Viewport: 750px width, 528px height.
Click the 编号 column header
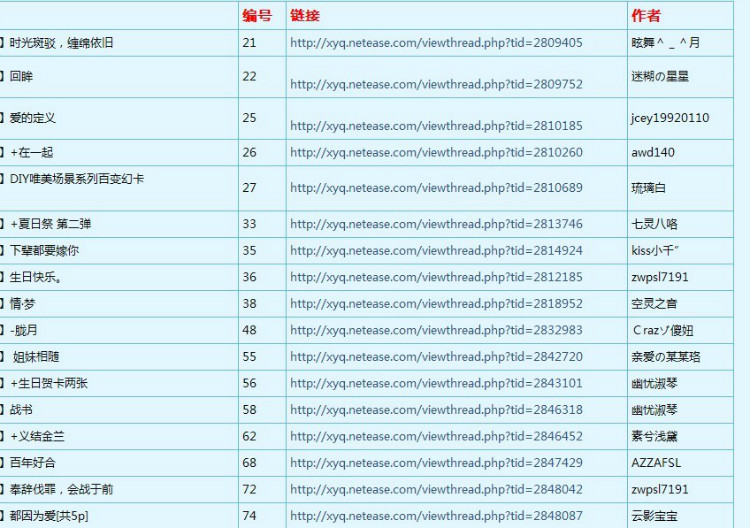tap(257, 16)
